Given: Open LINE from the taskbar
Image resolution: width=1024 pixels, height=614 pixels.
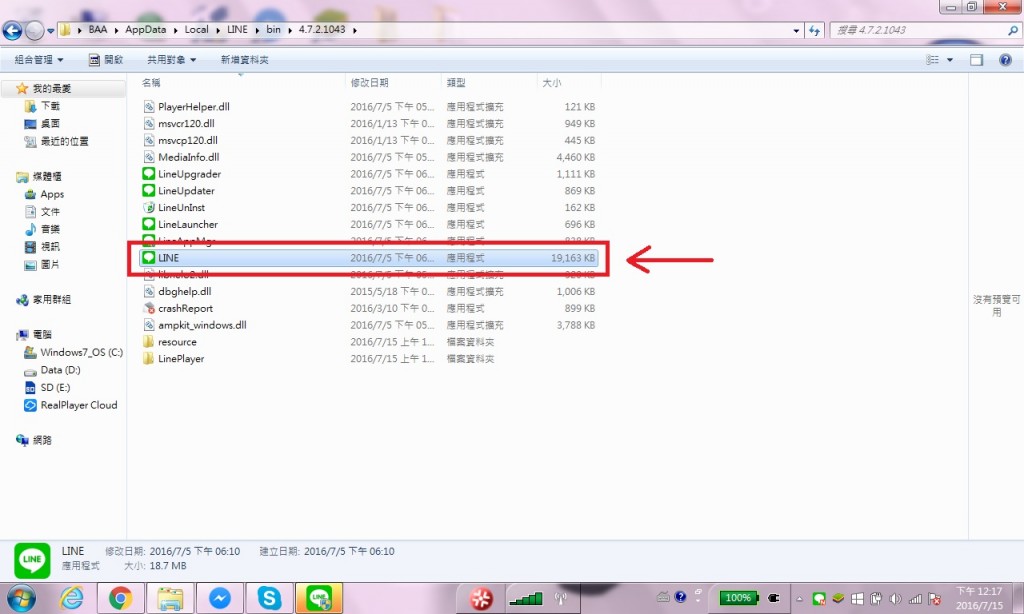Looking at the screenshot, I should click(319, 598).
